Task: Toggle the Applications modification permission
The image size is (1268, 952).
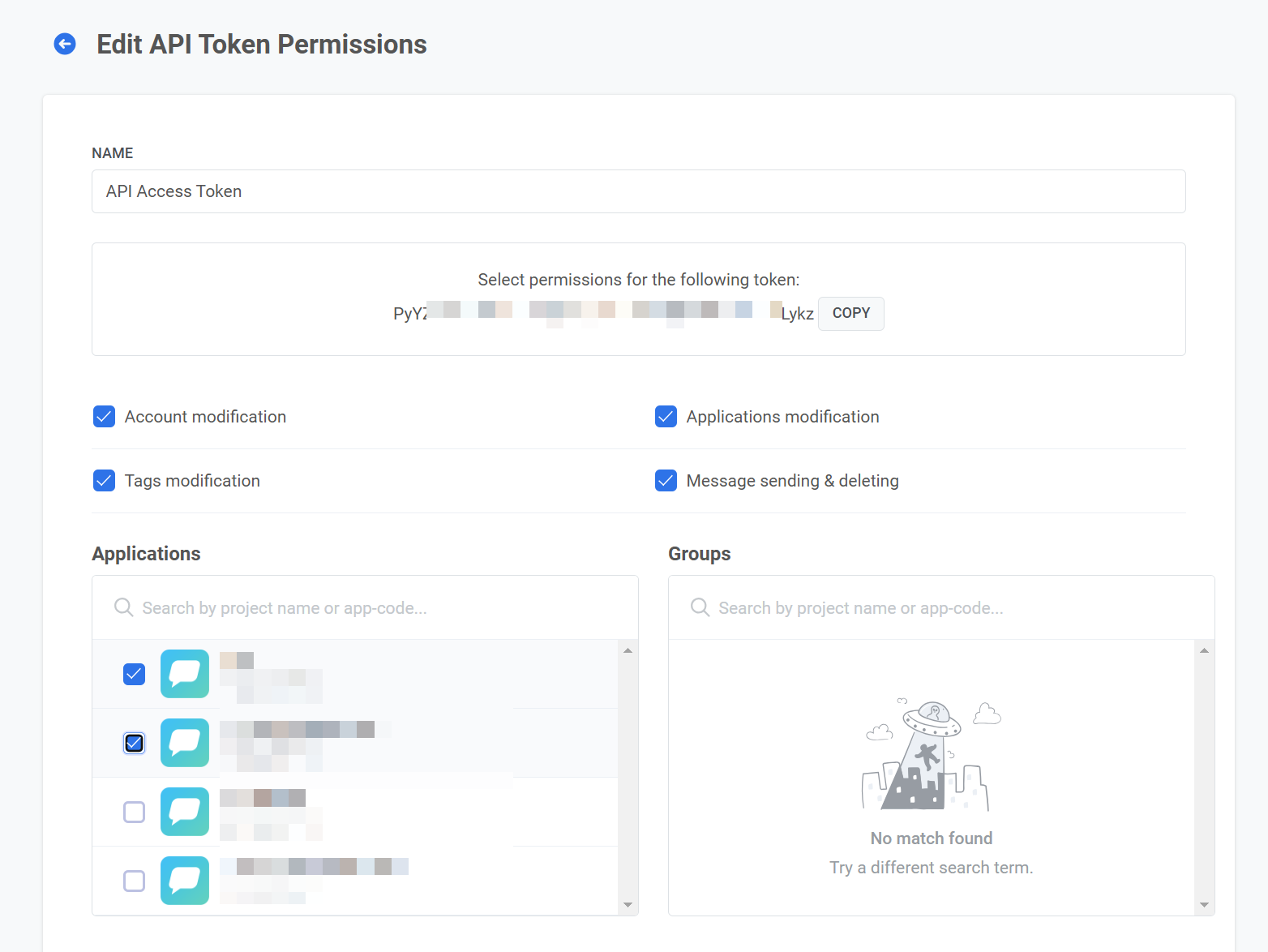Action: pyautogui.click(x=666, y=417)
